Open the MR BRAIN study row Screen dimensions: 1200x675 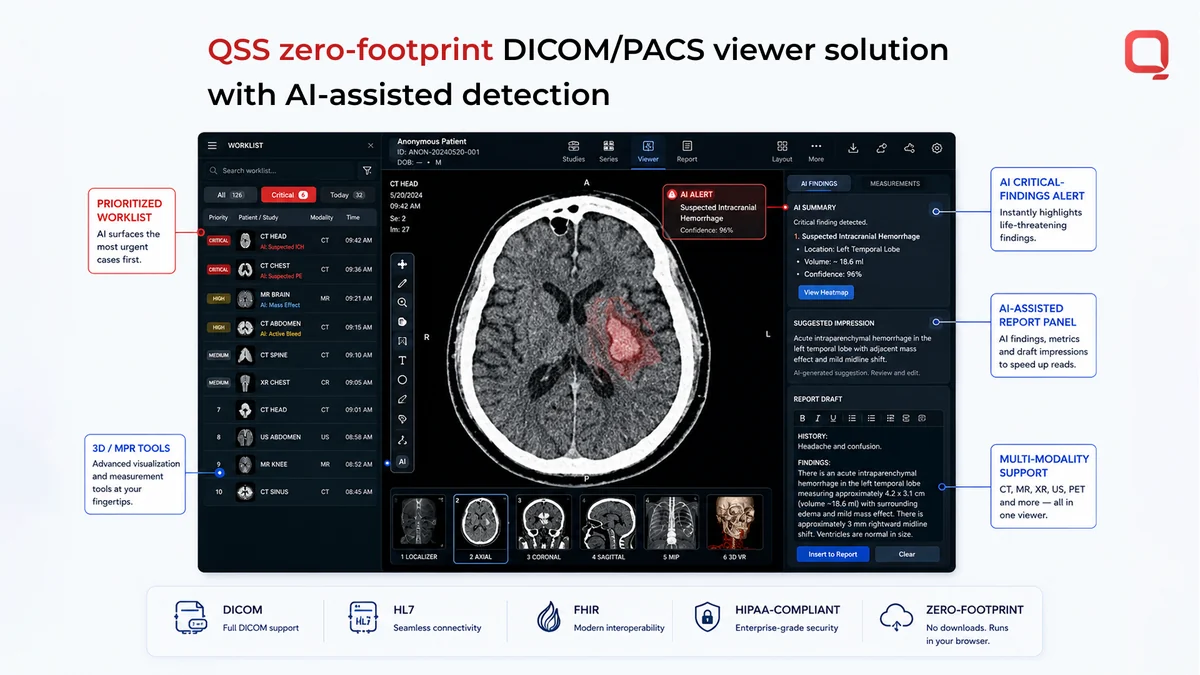tap(289, 299)
